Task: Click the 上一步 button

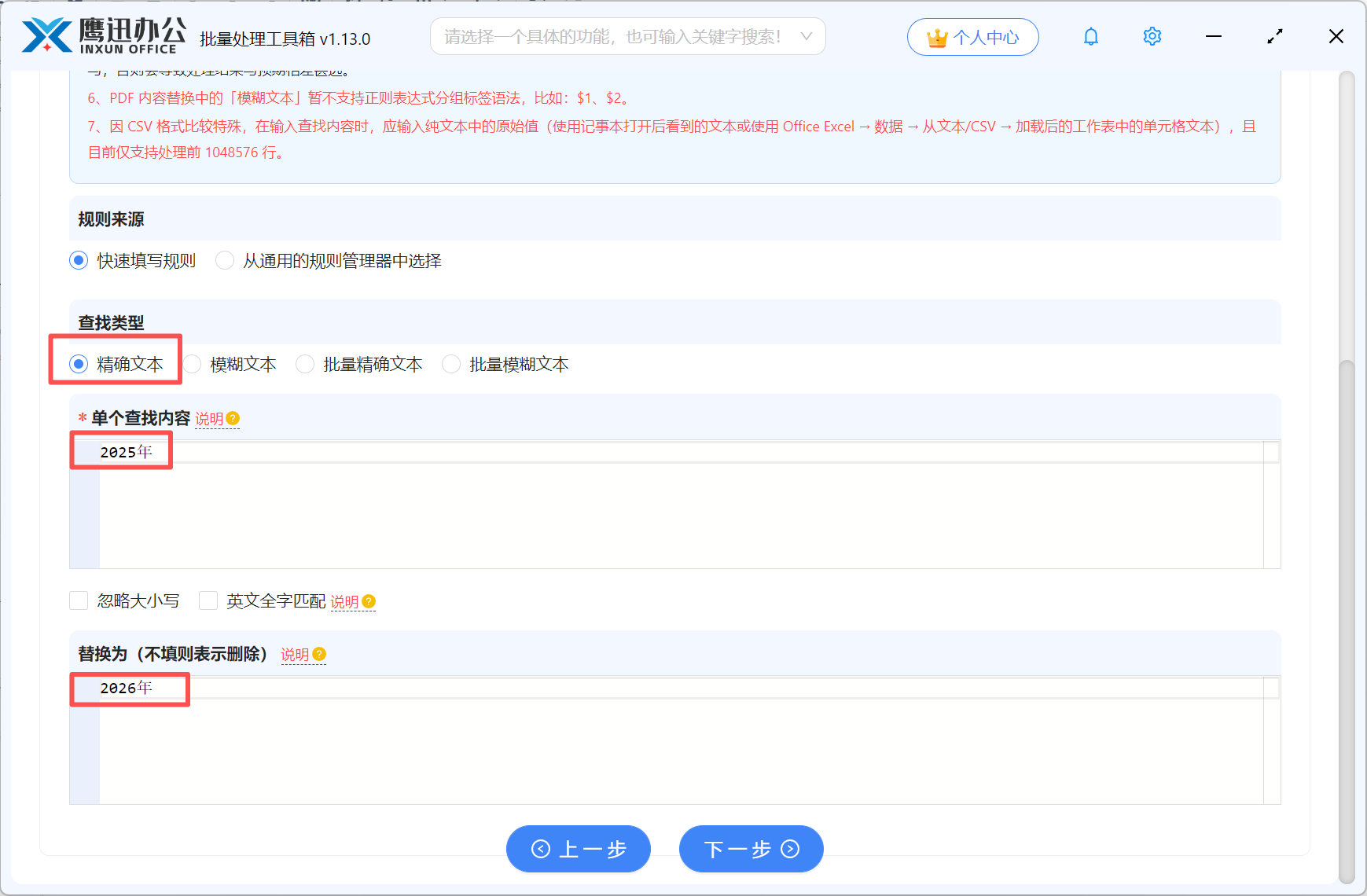Action: click(579, 849)
